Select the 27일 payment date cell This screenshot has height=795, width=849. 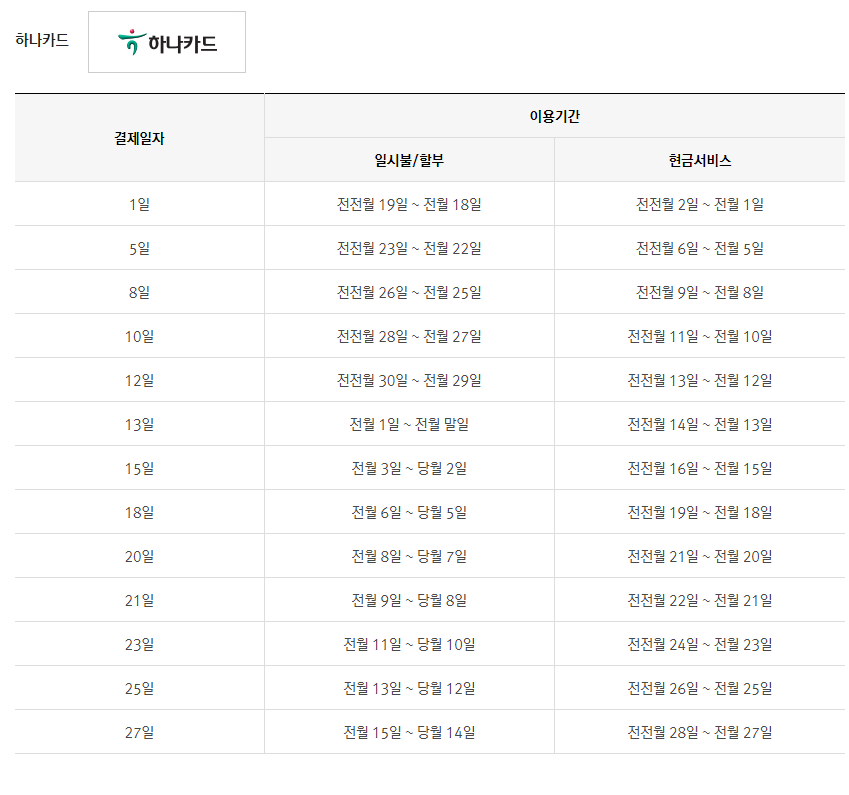(x=139, y=732)
